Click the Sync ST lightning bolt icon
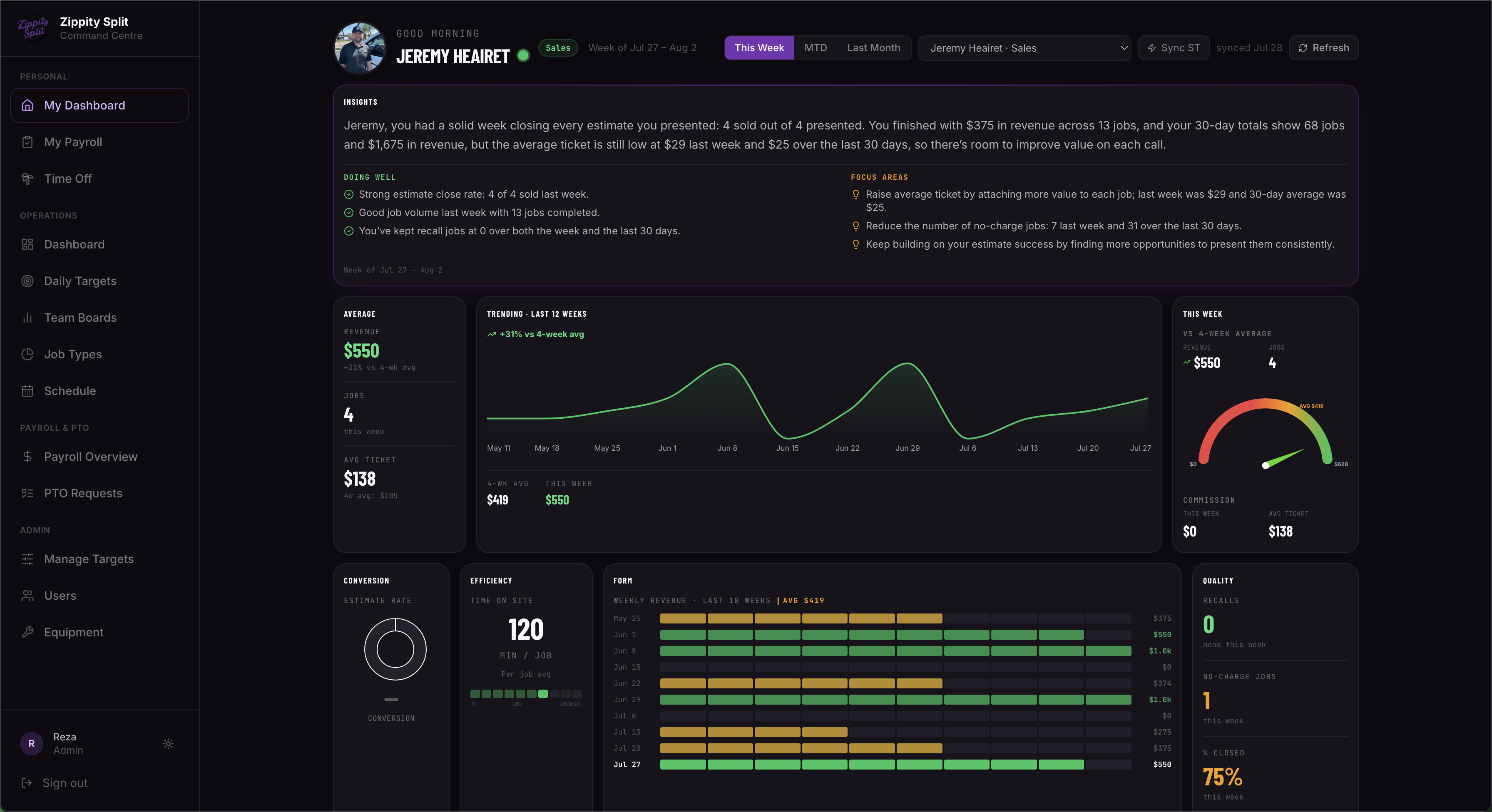 pyautogui.click(x=1152, y=48)
